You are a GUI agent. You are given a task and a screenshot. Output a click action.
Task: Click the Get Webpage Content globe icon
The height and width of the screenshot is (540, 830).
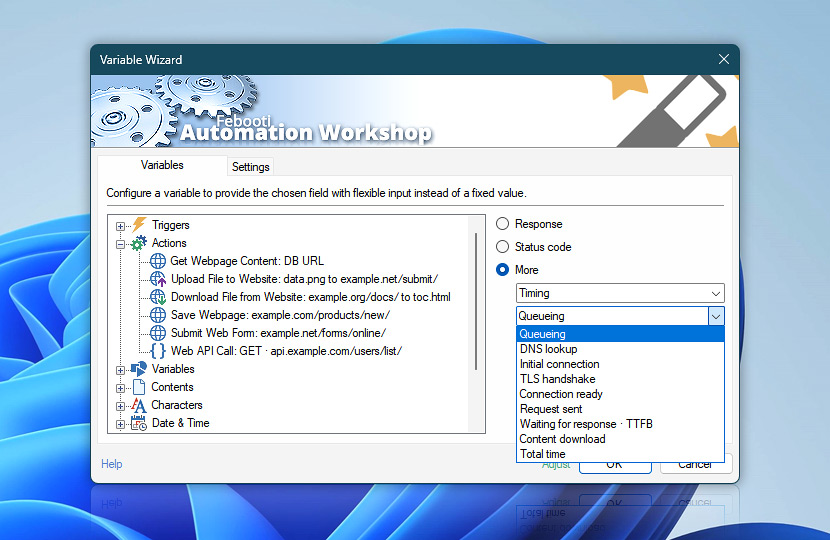click(158, 261)
